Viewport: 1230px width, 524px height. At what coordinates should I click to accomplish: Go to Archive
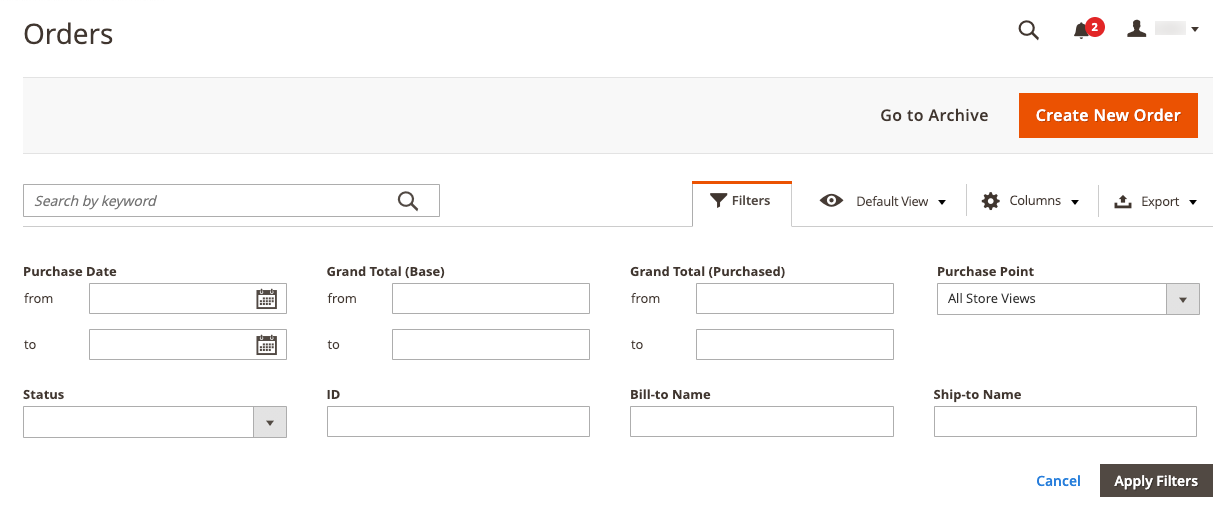tap(934, 115)
